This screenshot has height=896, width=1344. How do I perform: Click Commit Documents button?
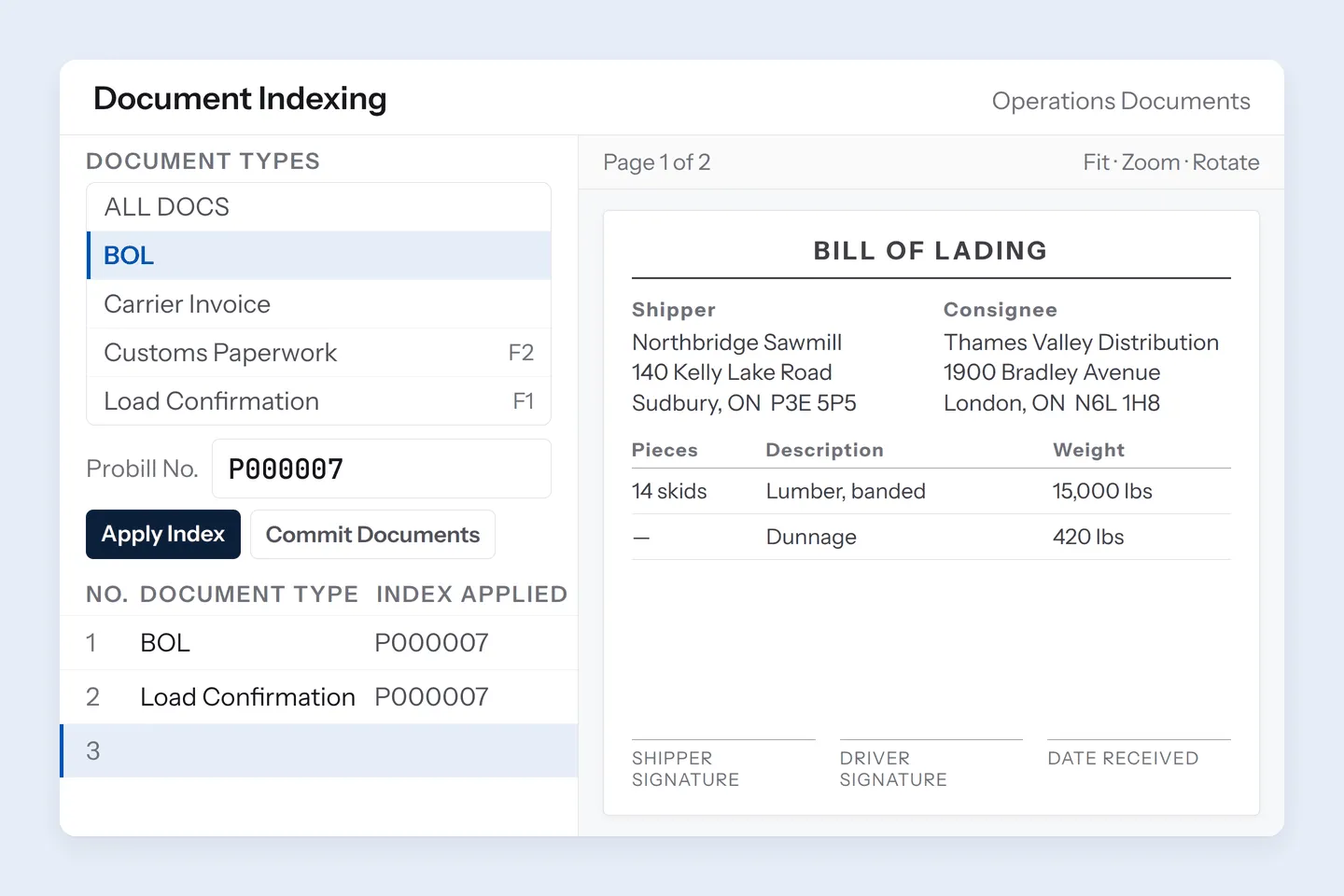click(x=372, y=535)
